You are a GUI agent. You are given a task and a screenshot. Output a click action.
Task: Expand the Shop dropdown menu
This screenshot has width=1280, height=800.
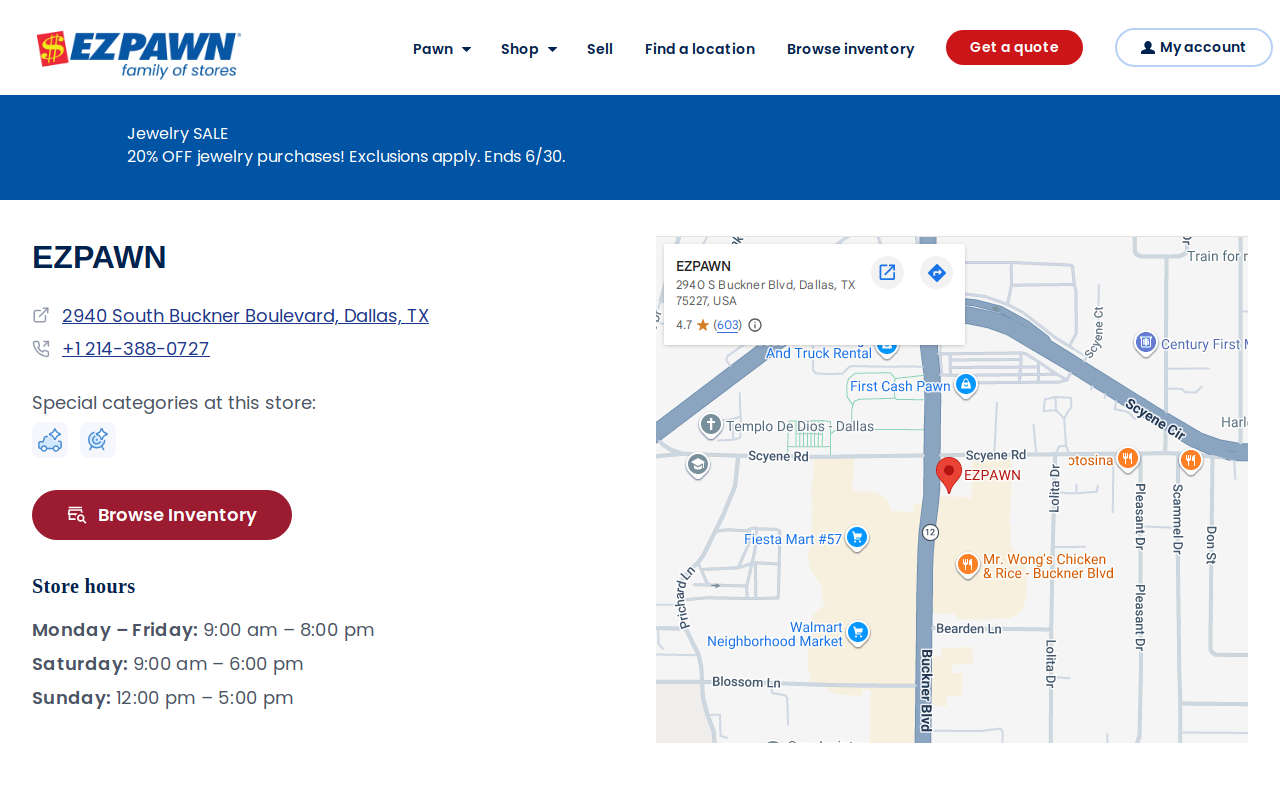(x=529, y=49)
